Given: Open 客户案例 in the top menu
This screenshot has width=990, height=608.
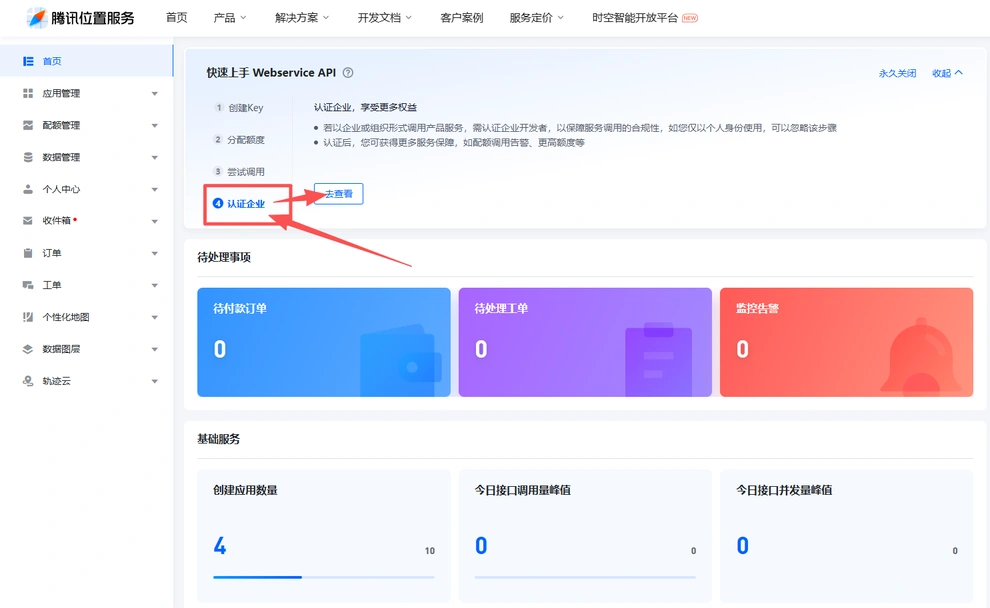Looking at the screenshot, I should click(462, 18).
